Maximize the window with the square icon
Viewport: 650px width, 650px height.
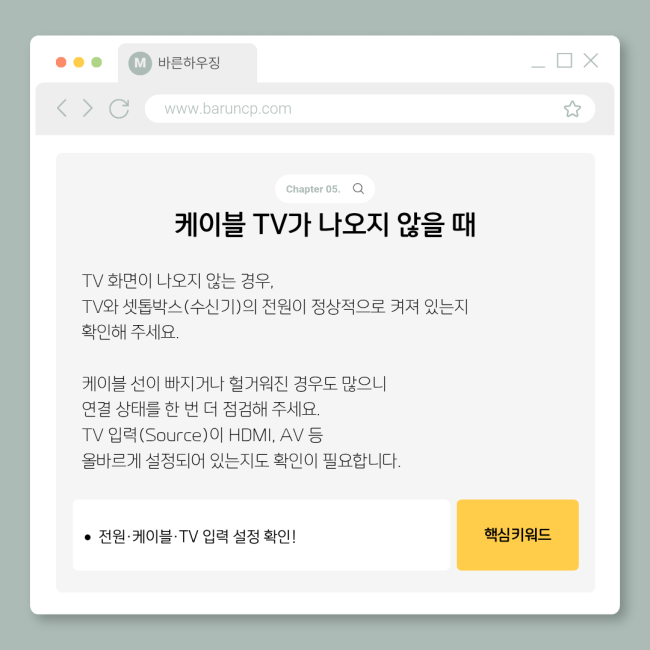[x=564, y=60]
